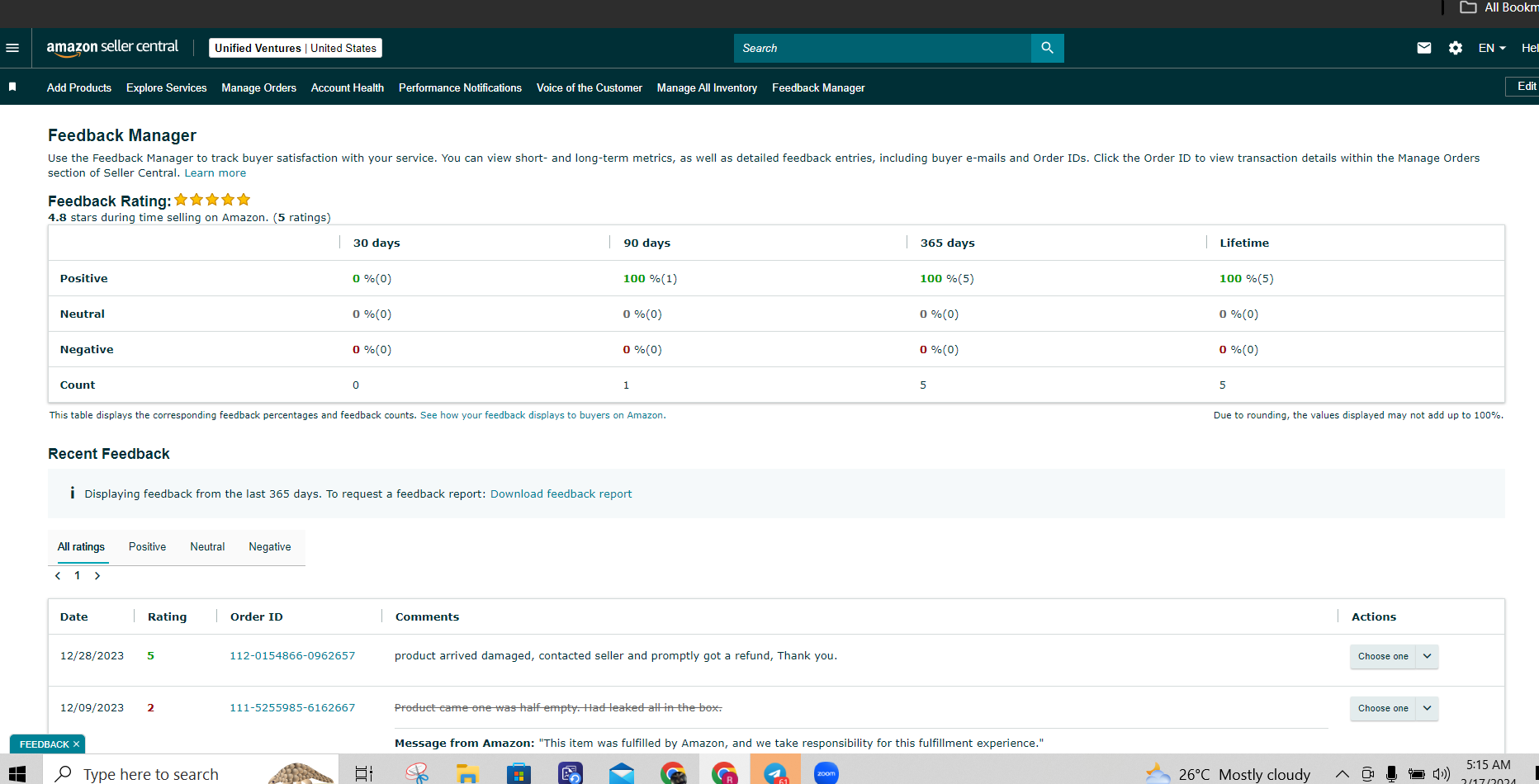The image size is (1539, 784).
Task: Click the search magnifier button
Action: 1047,48
